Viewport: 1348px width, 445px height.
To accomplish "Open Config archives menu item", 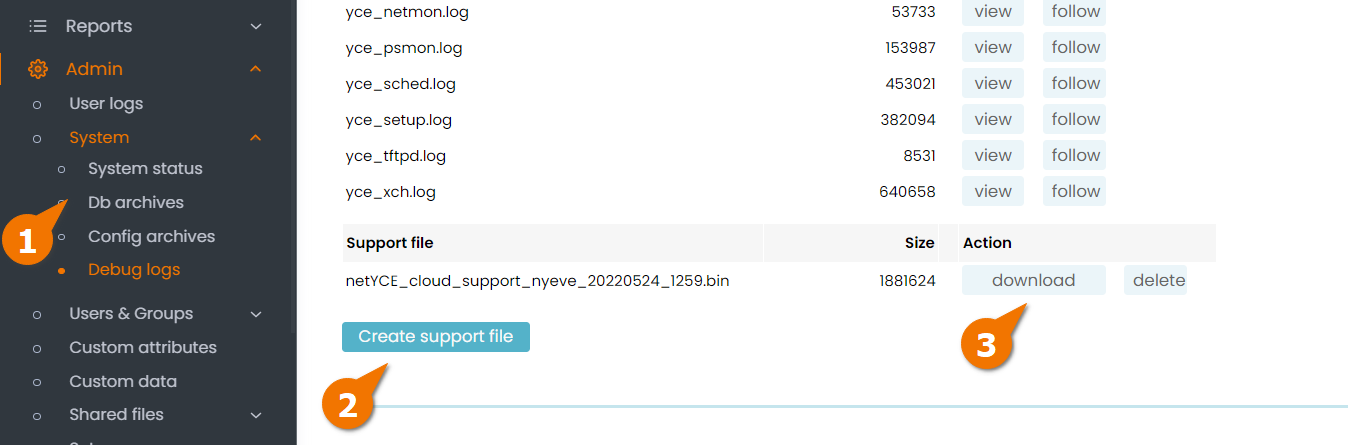I will (151, 237).
